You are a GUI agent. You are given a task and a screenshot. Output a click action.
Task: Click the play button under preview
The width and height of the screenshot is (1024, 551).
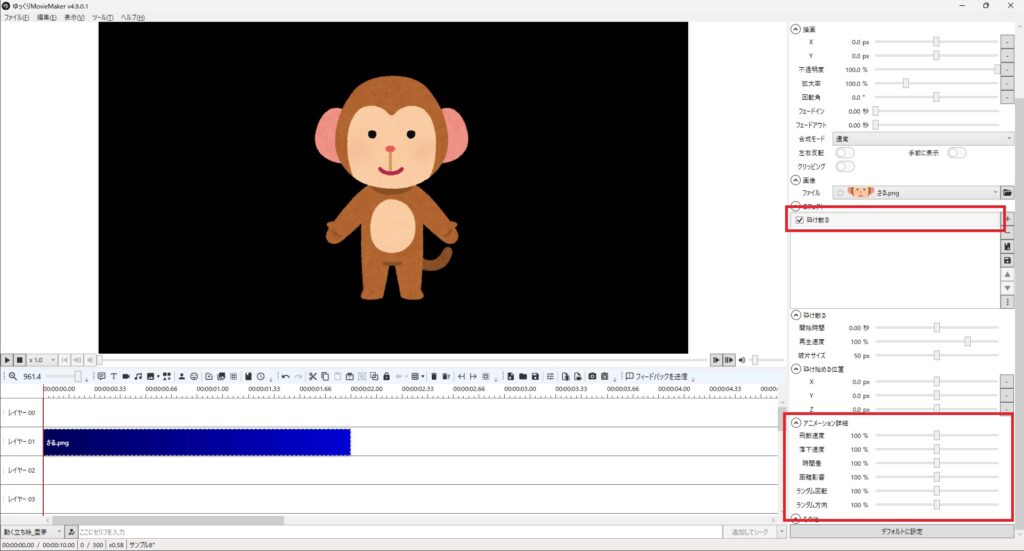(x=7, y=360)
